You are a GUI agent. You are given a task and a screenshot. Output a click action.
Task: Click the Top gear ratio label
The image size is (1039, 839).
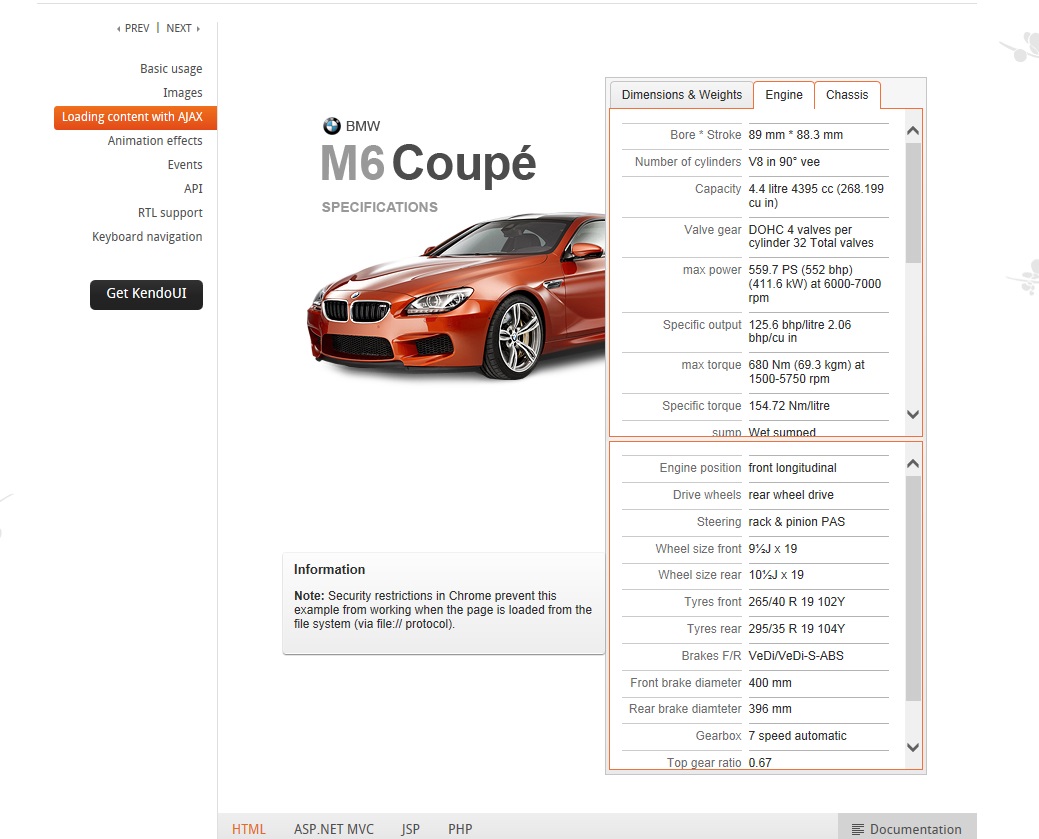tap(704, 763)
